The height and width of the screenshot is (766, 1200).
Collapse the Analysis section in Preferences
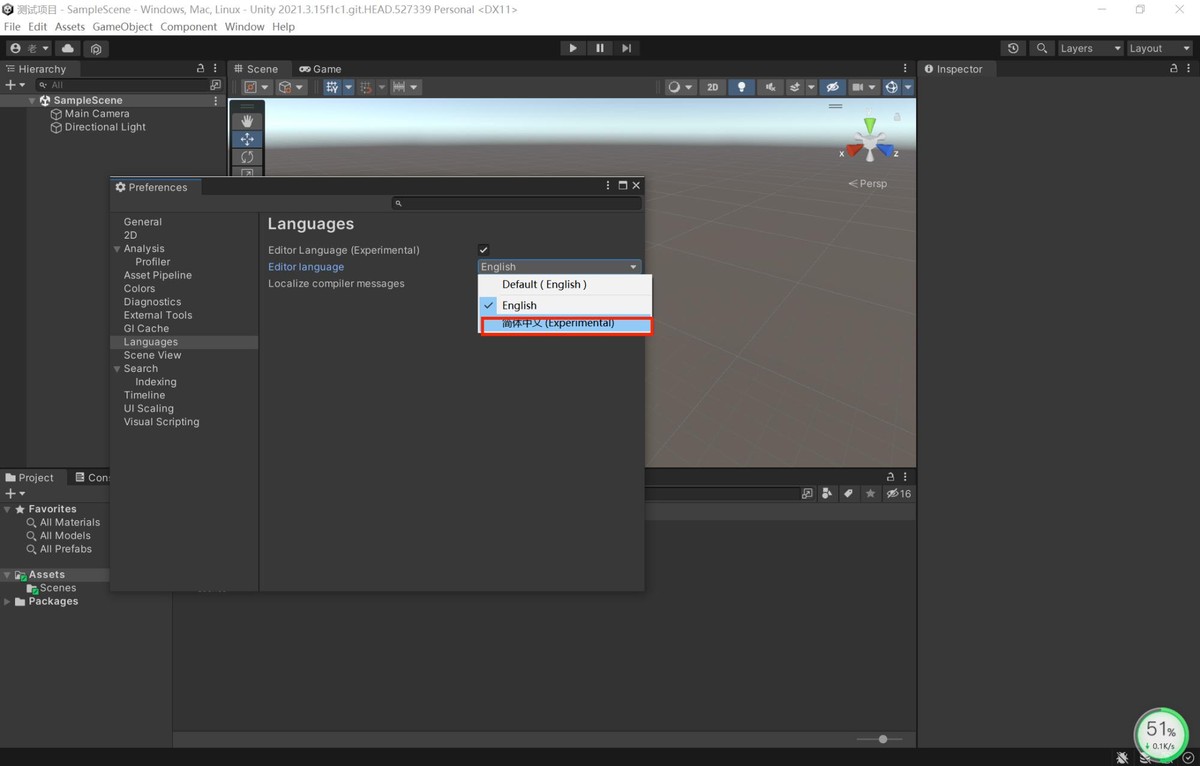[x=117, y=248]
